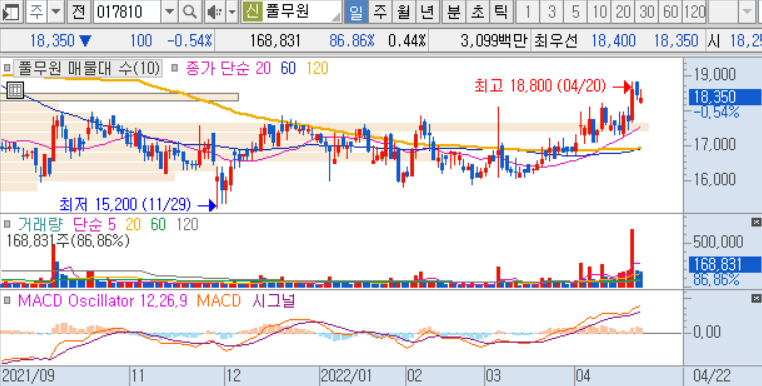The height and width of the screenshot is (386, 762).
Task: Click the 전 button
Action: [x=79, y=12]
